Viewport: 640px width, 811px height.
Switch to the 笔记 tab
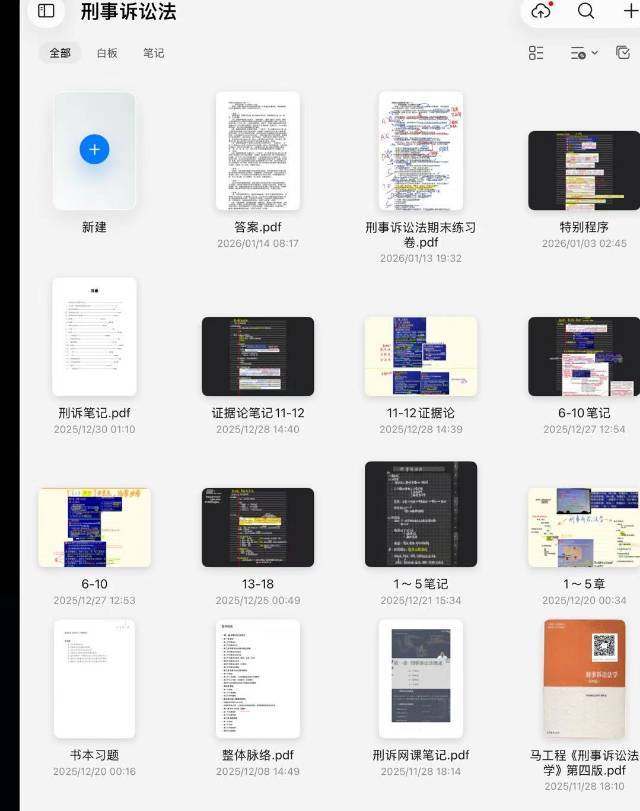pos(154,53)
